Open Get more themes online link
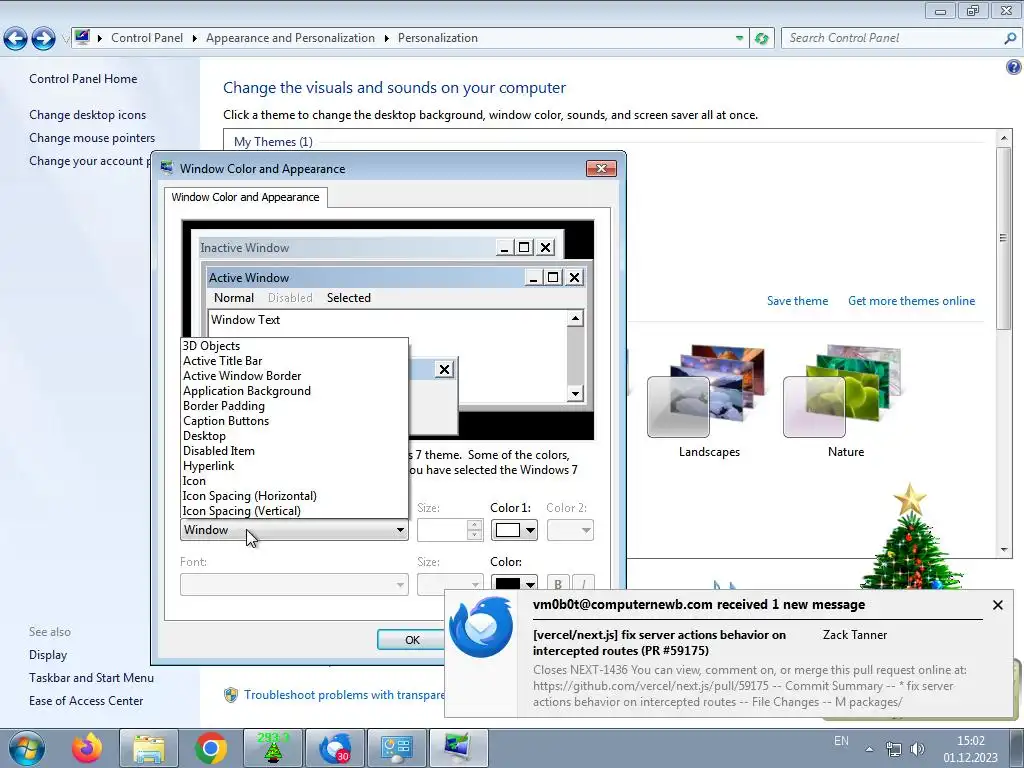Viewport: 1024px width, 768px height. (911, 301)
